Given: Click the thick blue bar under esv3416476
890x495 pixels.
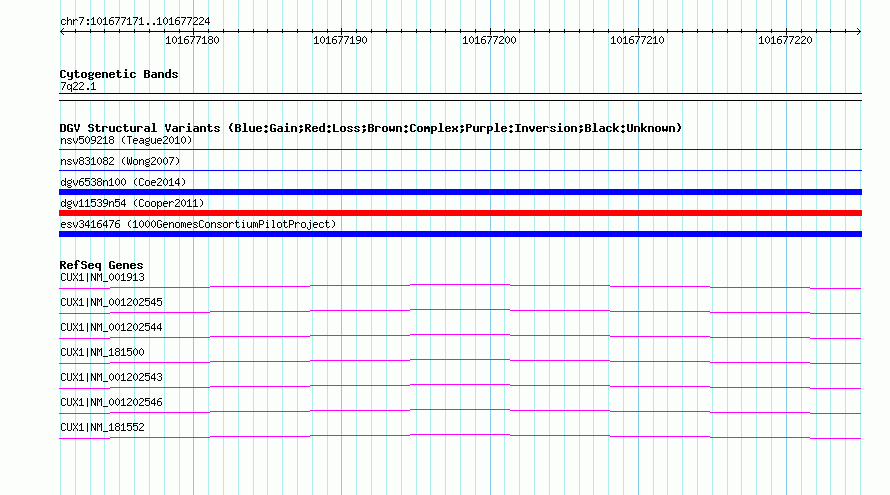Looking at the screenshot, I should click(x=460, y=234).
